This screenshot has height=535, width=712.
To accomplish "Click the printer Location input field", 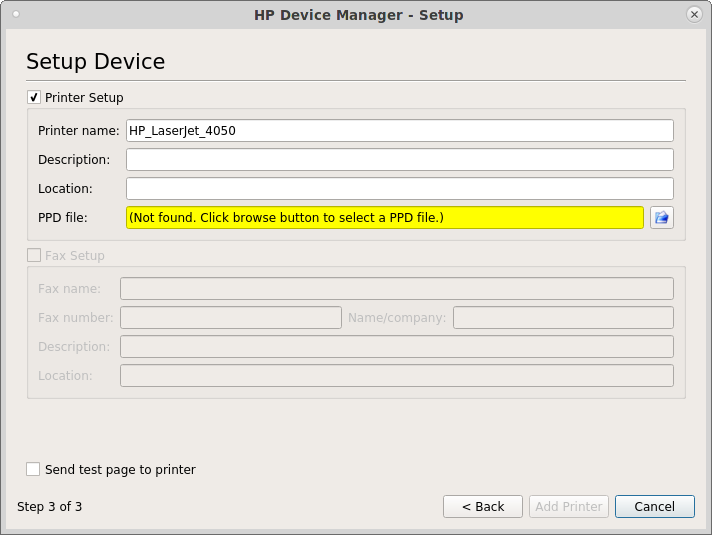I will tap(399, 189).
